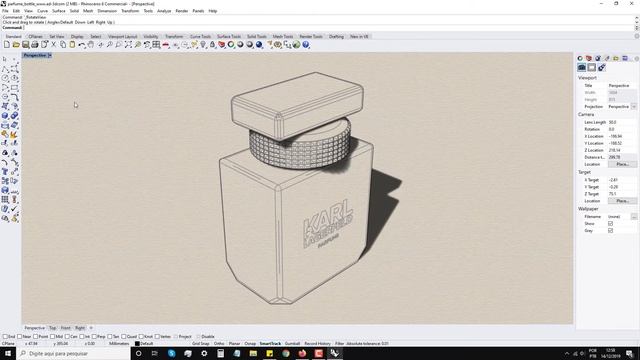Click the Wallpaper Filename browse button
The image size is (640, 360).
634,217
